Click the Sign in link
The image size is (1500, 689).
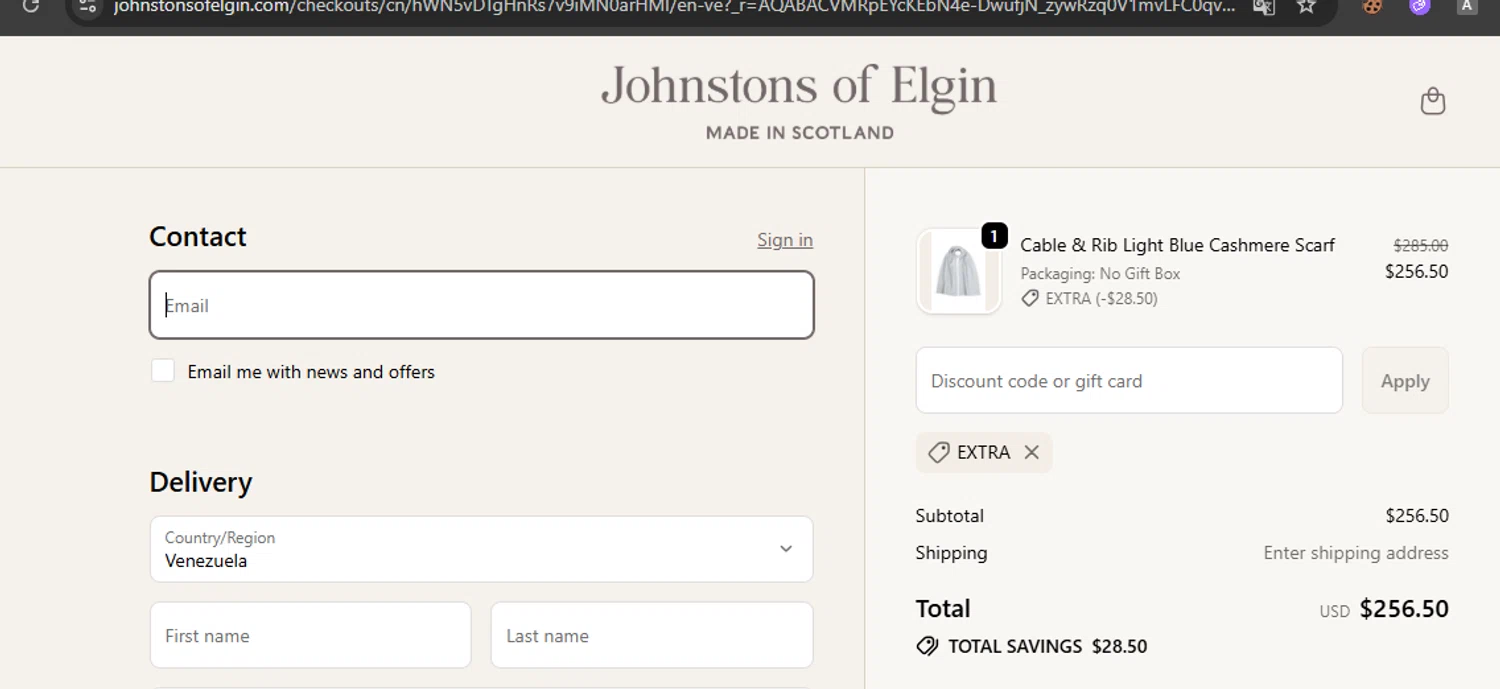pos(785,240)
